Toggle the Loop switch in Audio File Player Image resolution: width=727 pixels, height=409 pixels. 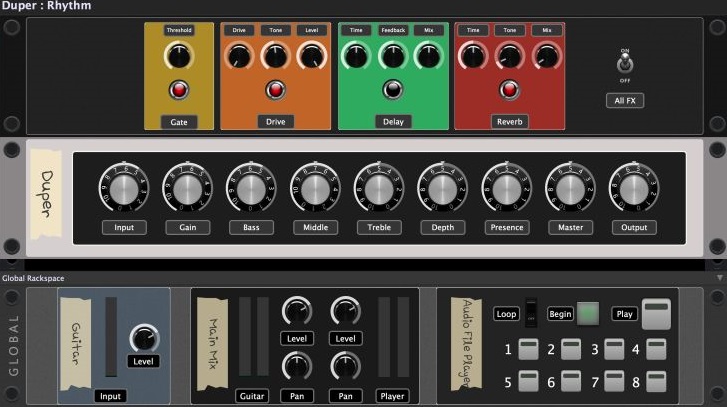pyautogui.click(x=531, y=313)
